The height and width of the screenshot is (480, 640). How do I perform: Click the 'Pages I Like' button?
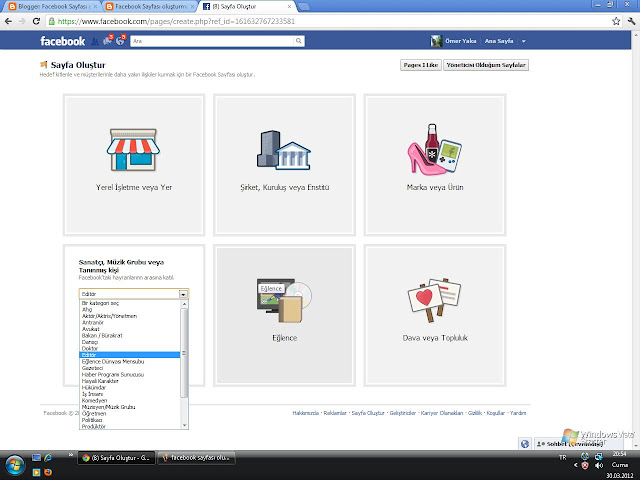click(420, 65)
